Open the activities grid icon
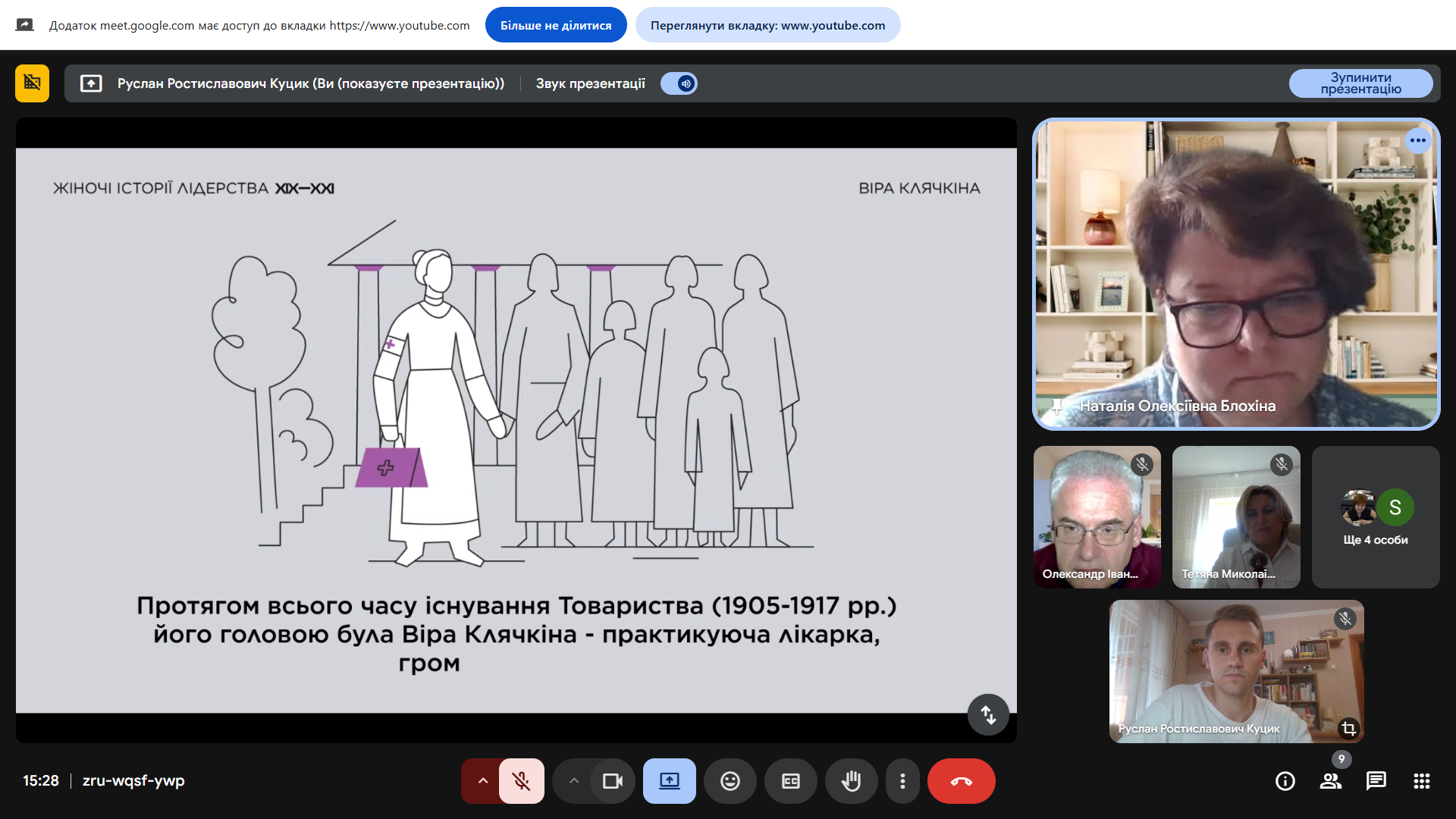Image resolution: width=1456 pixels, height=819 pixels. click(x=1421, y=781)
